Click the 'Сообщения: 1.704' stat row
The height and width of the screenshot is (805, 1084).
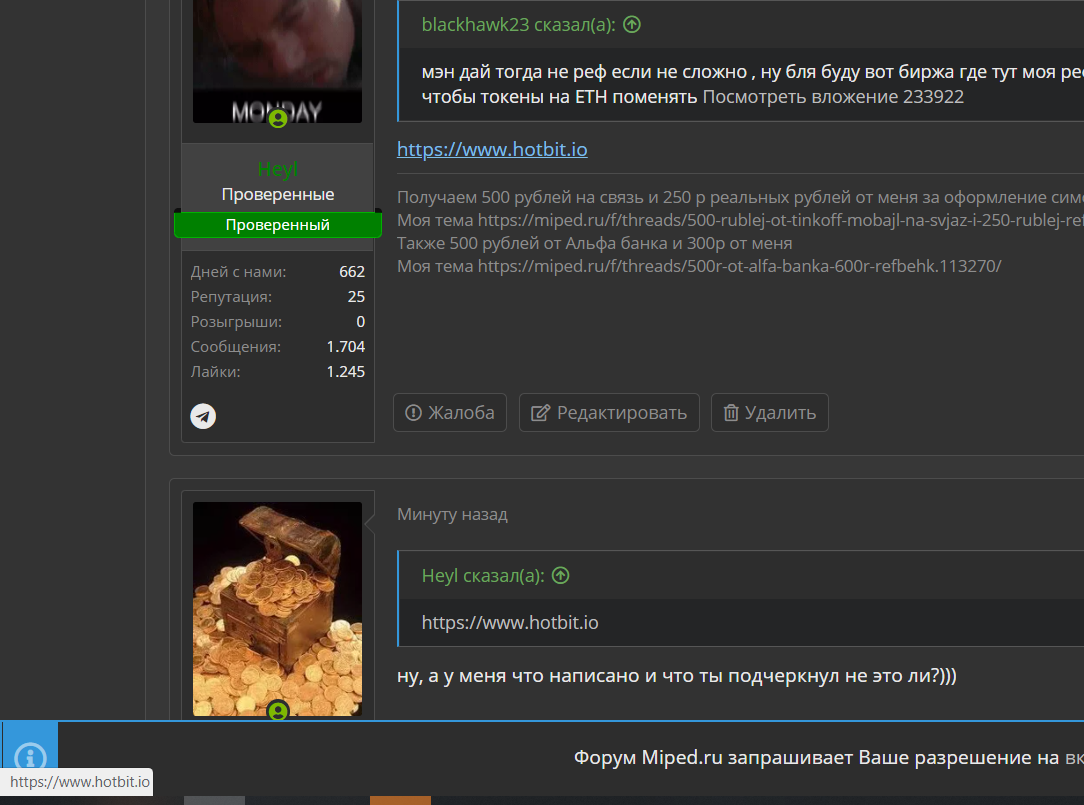pyautogui.click(x=277, y=346)
